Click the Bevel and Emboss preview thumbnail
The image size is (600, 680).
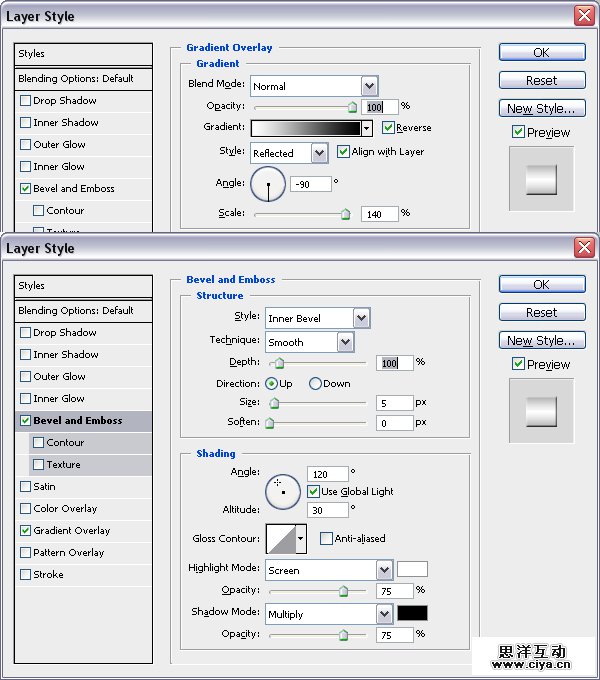click(x=541, y=411)
